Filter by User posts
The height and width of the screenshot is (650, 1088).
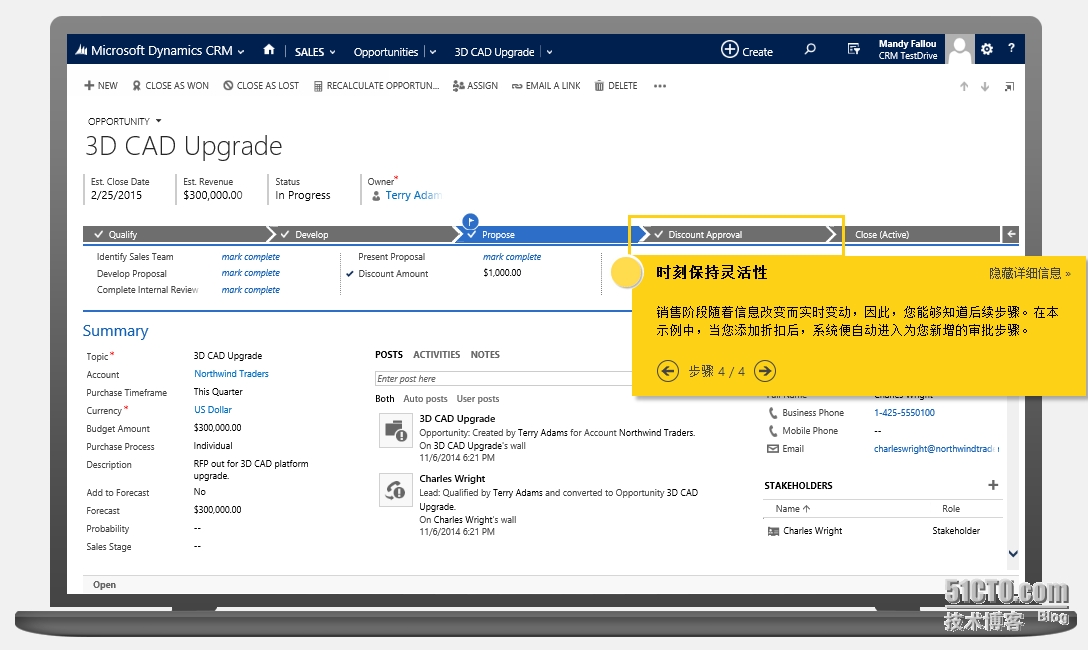pos(477,399)
